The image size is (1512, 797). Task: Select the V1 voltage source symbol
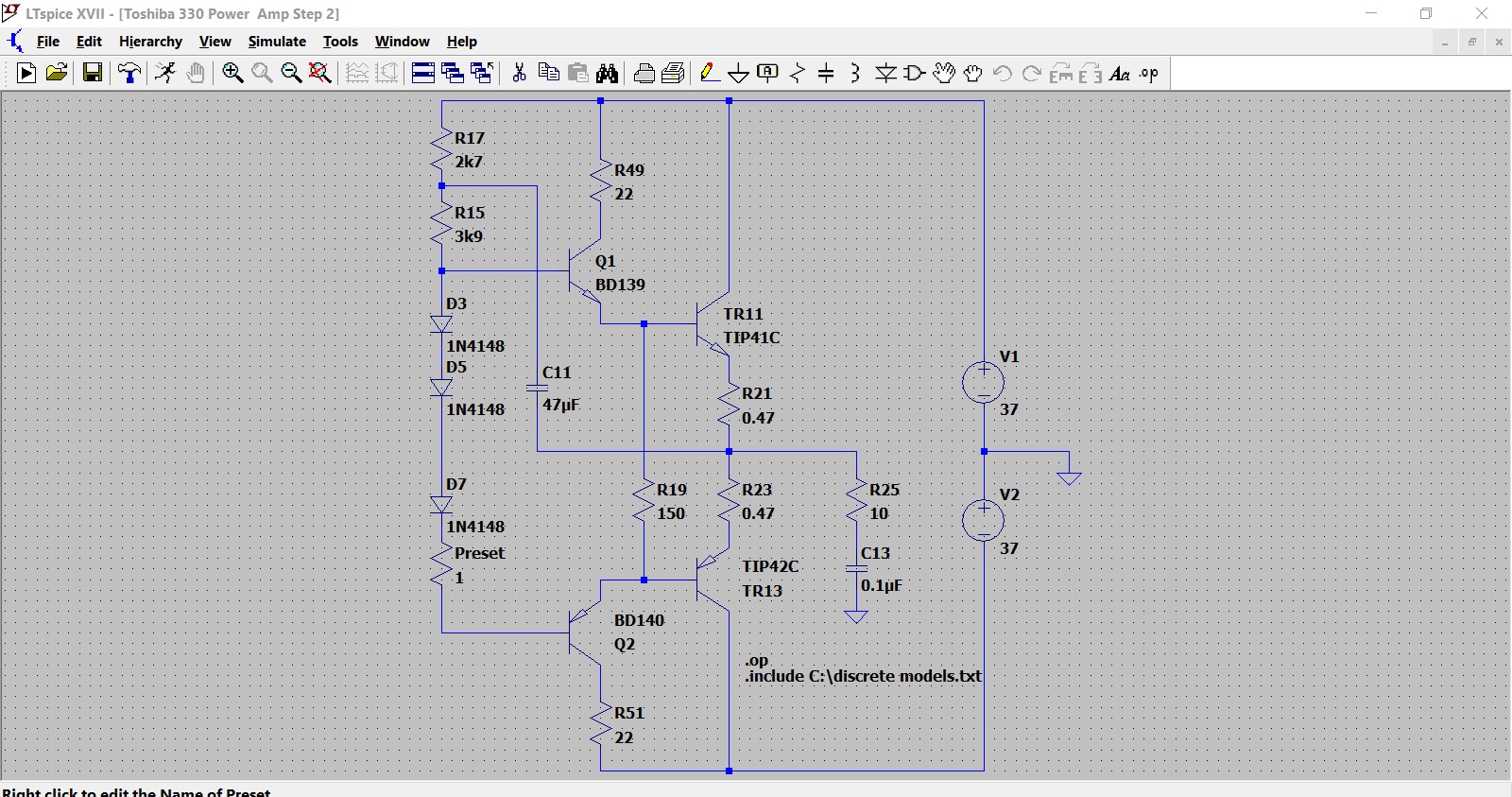[x=984, y=382]
